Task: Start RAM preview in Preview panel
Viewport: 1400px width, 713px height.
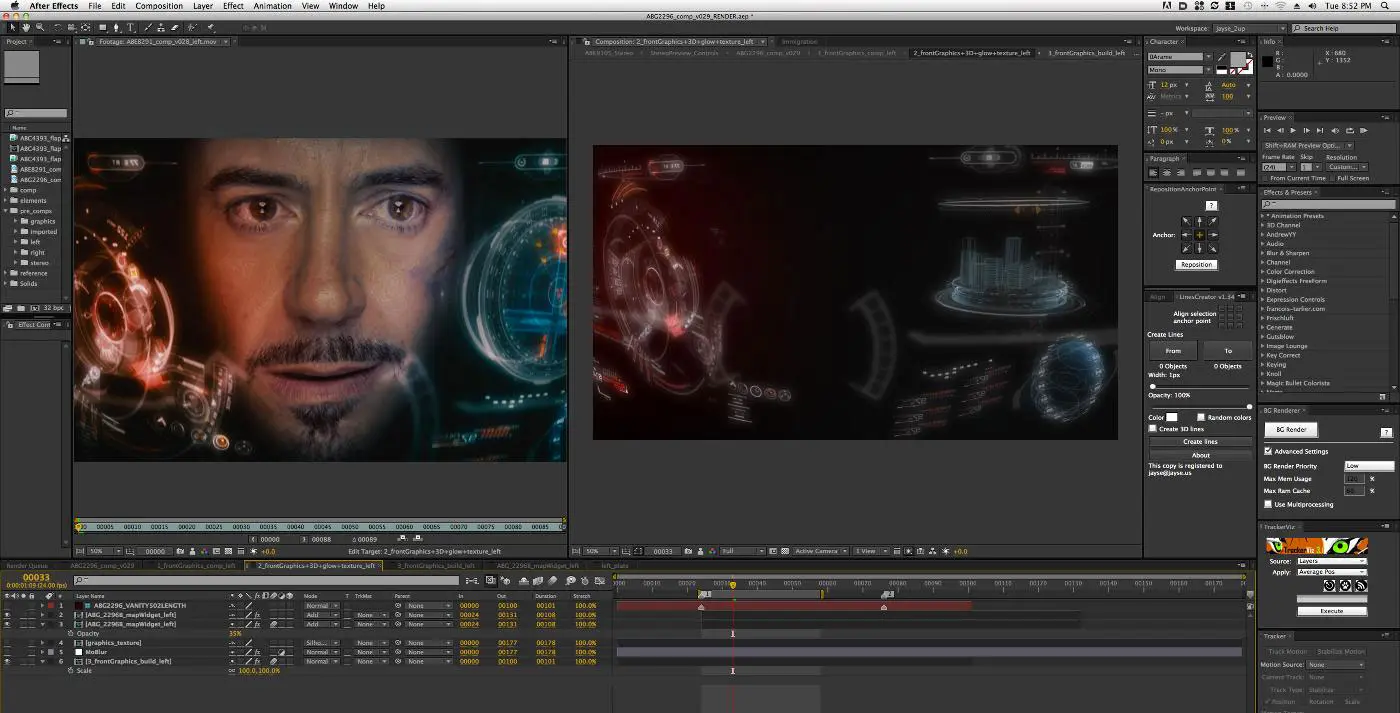Action: (x=1363, y=130)
